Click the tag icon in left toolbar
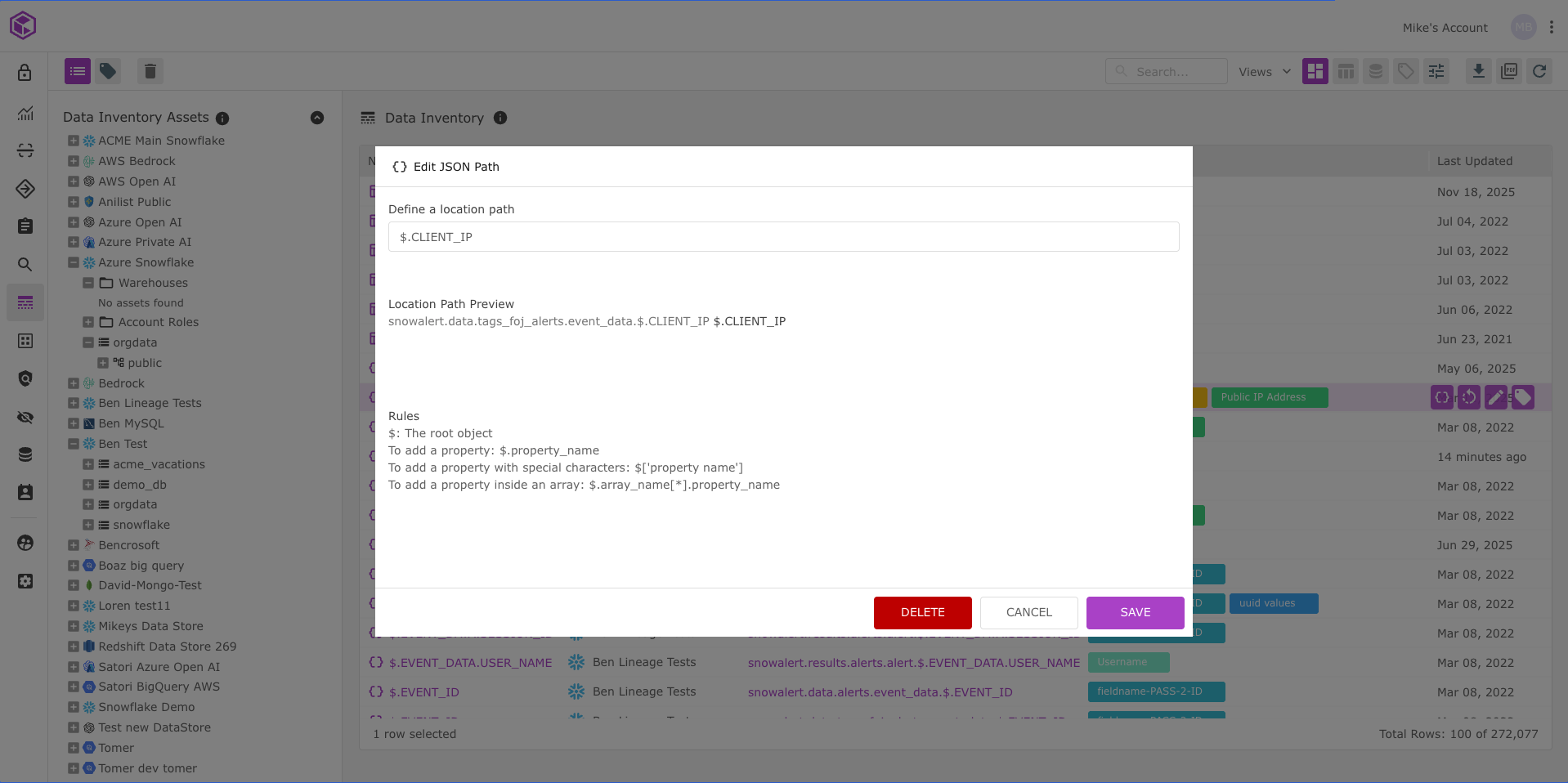Viewport: 1568px width, 783px height. click(108, 72)
